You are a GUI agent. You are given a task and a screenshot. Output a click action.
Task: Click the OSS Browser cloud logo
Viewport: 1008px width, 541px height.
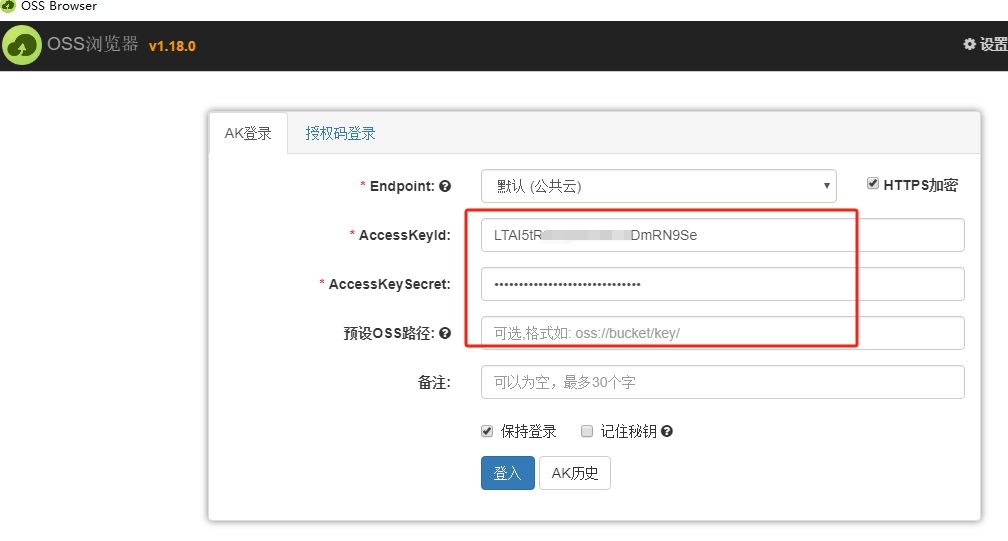coord(22,45)
